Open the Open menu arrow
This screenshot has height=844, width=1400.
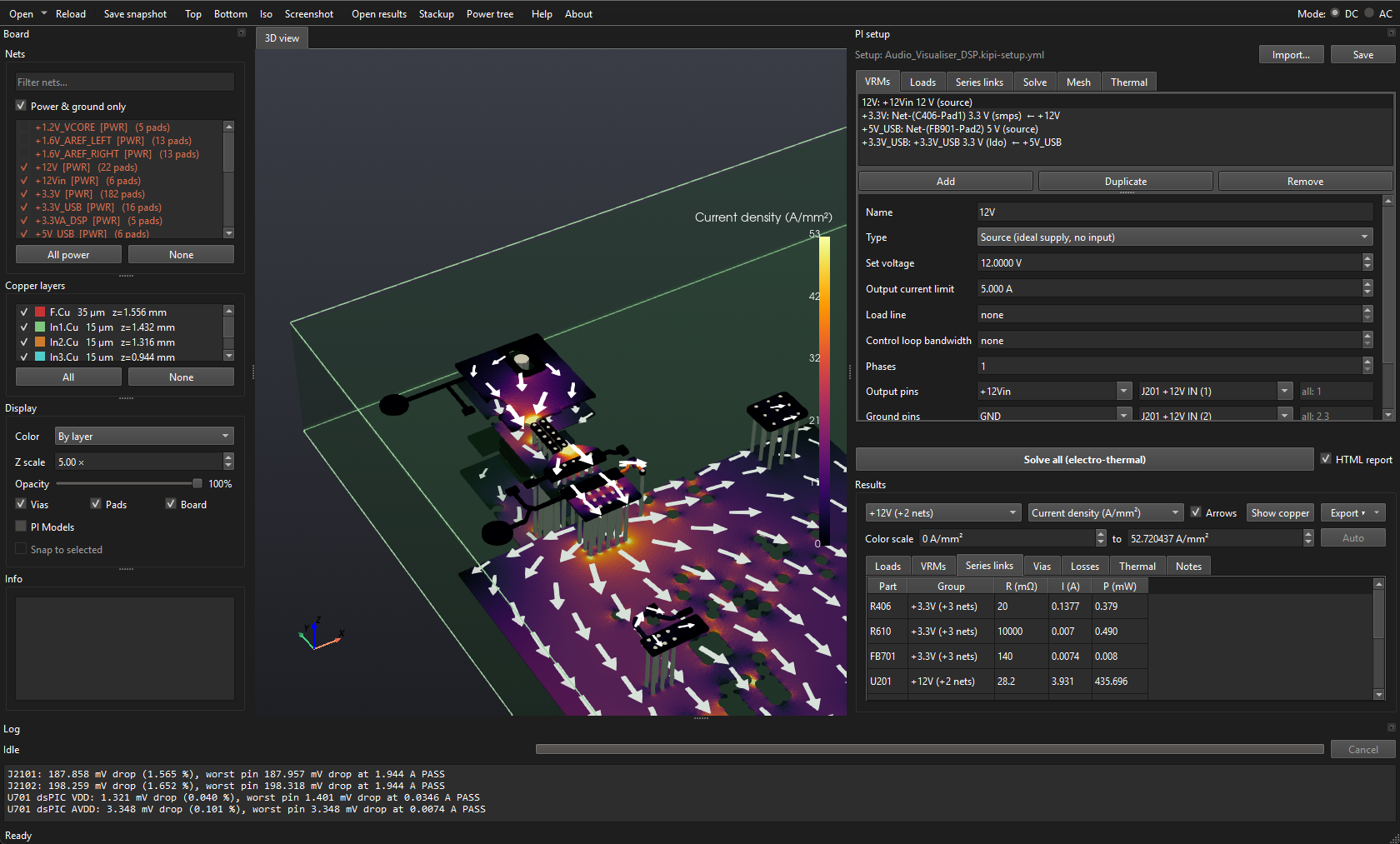[x=44, y=13]
